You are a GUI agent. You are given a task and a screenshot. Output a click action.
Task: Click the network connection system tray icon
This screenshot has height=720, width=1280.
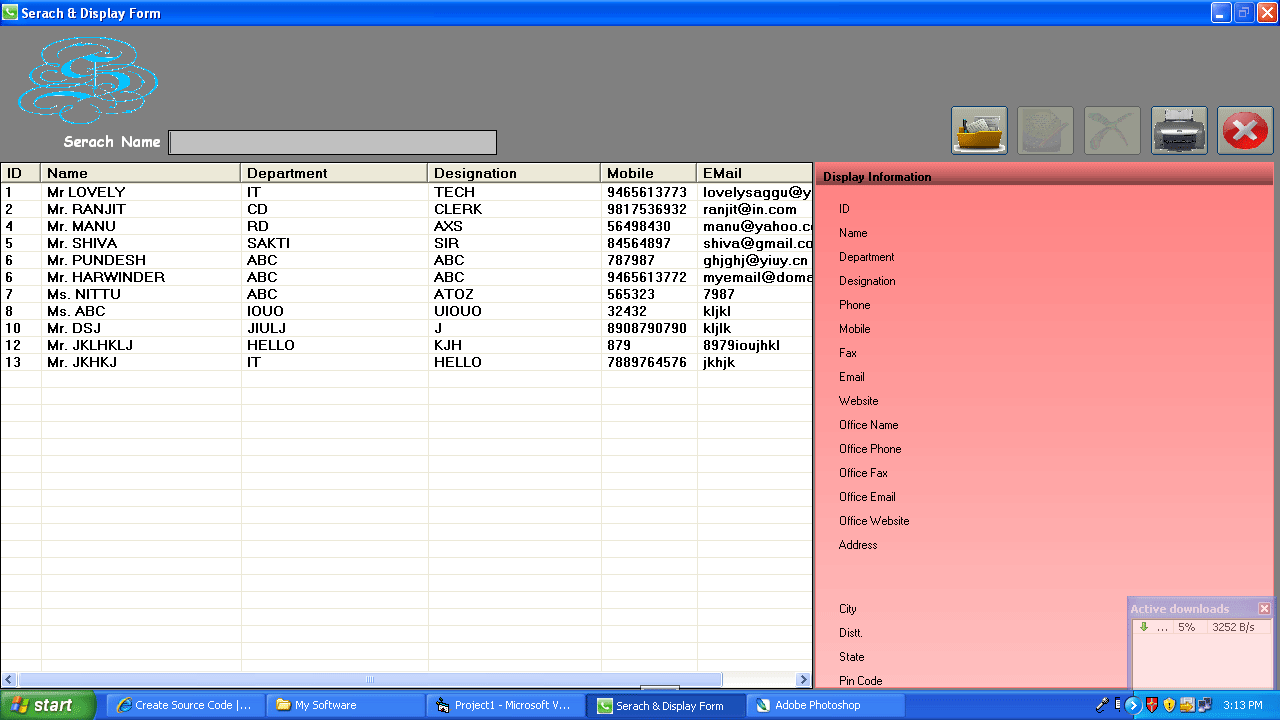click(1204, 705)
